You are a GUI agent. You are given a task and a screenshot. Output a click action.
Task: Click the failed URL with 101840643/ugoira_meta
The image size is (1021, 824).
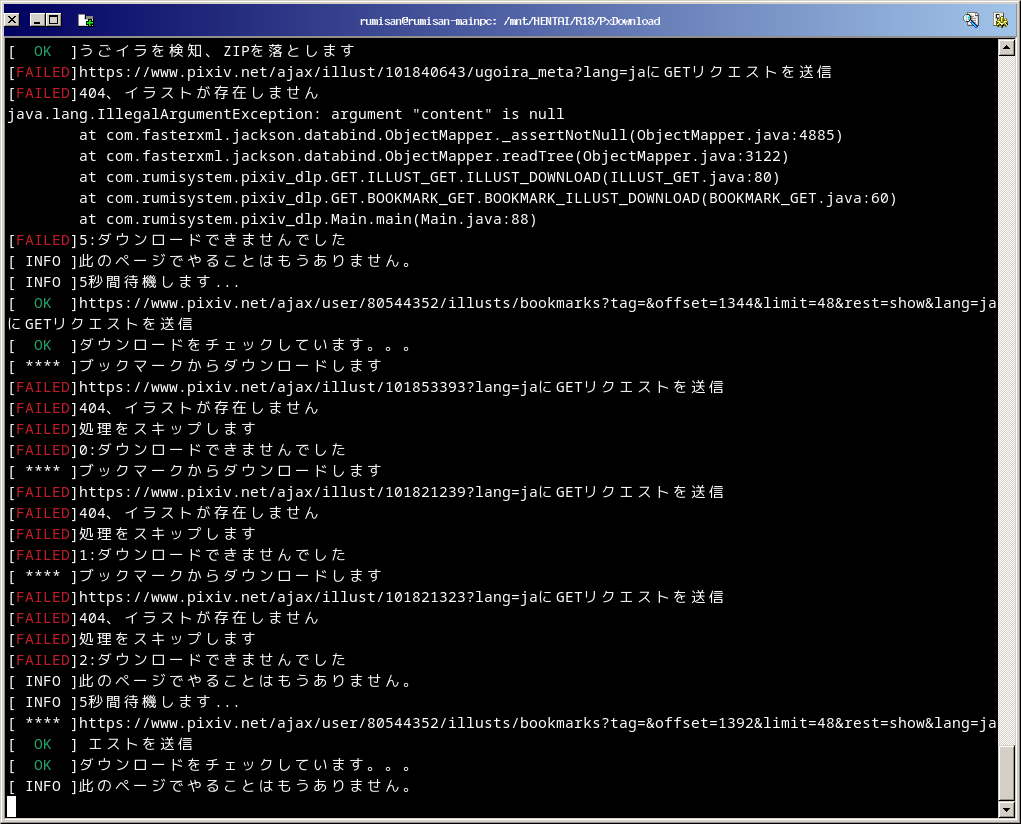pos(455,72)
